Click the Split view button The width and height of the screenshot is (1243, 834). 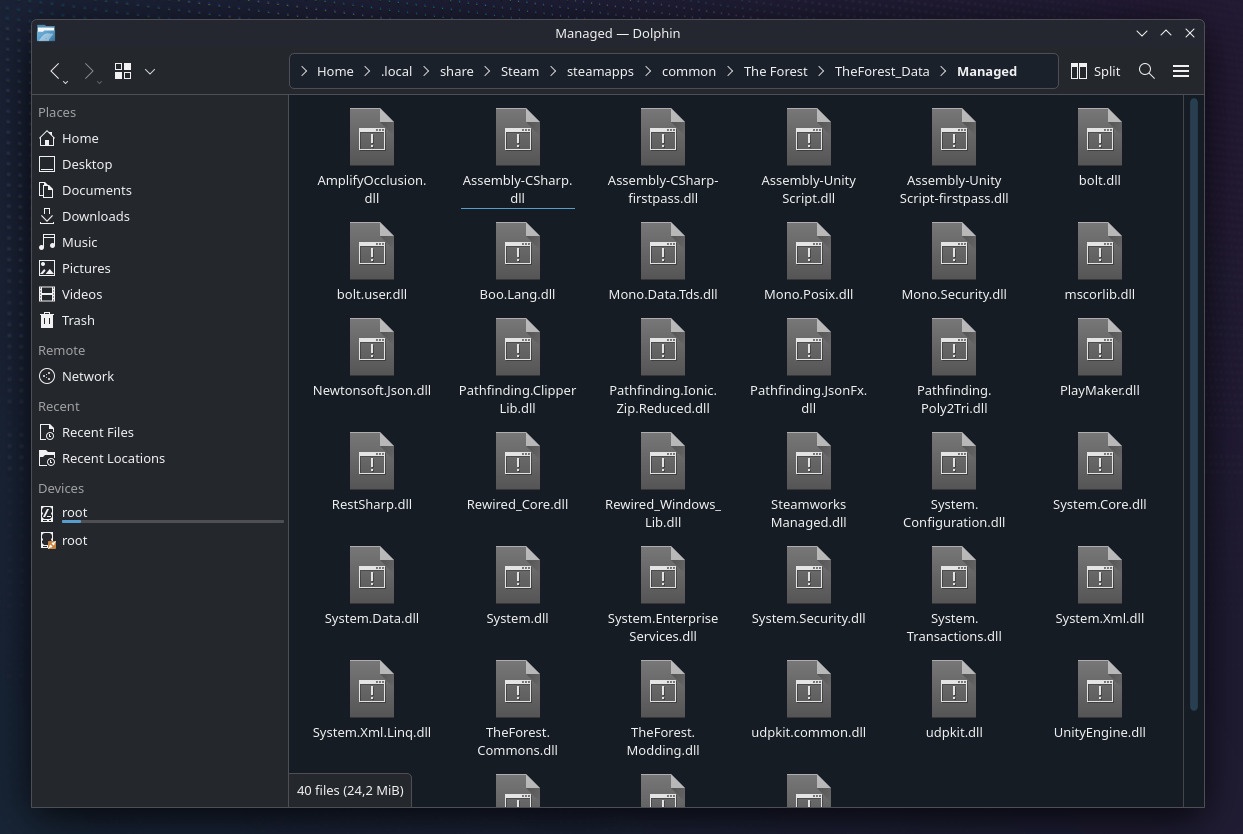click(x=1095, y=71)
